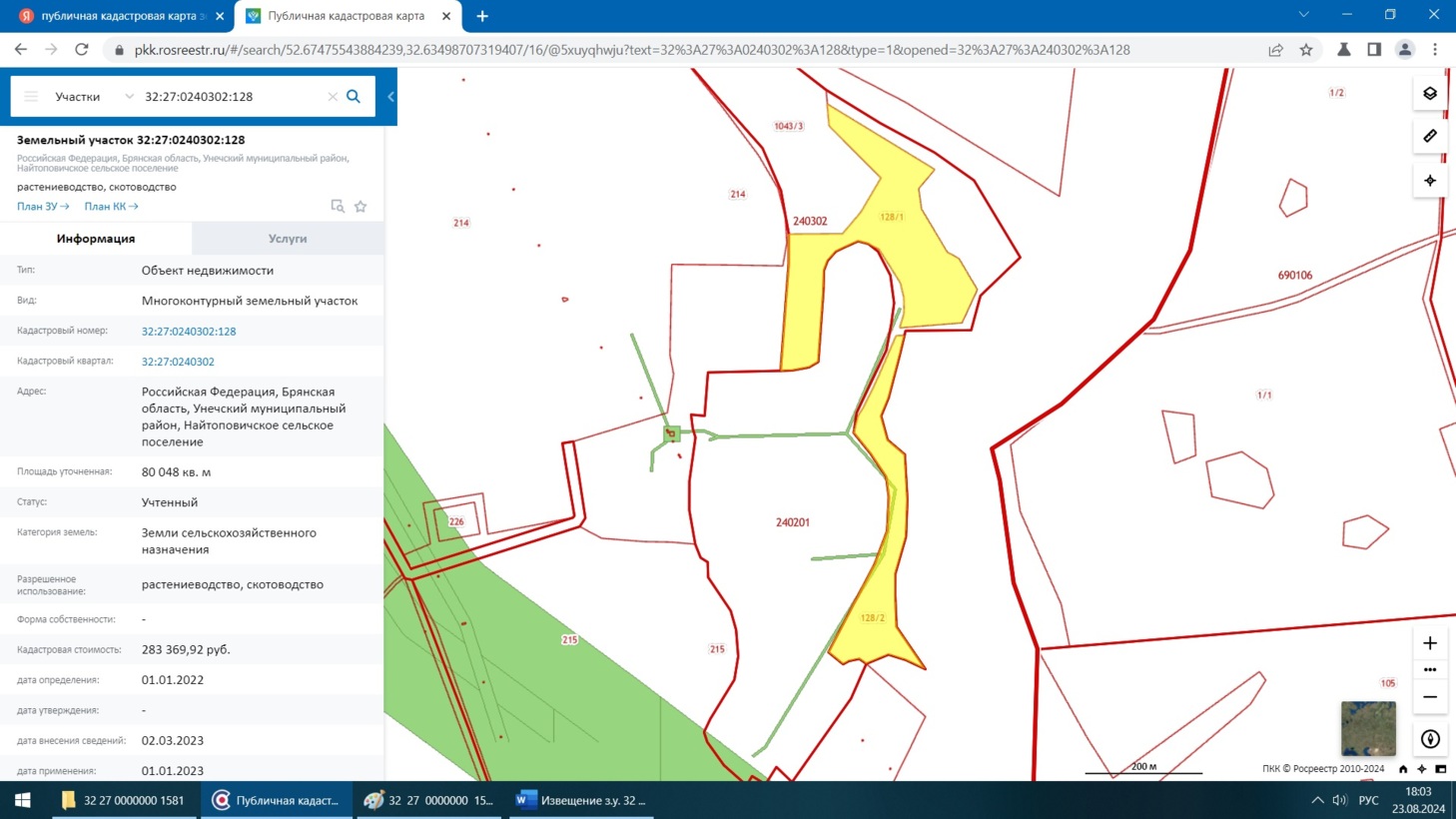Open Word document Извещение in taskbar

coord(581,800)
